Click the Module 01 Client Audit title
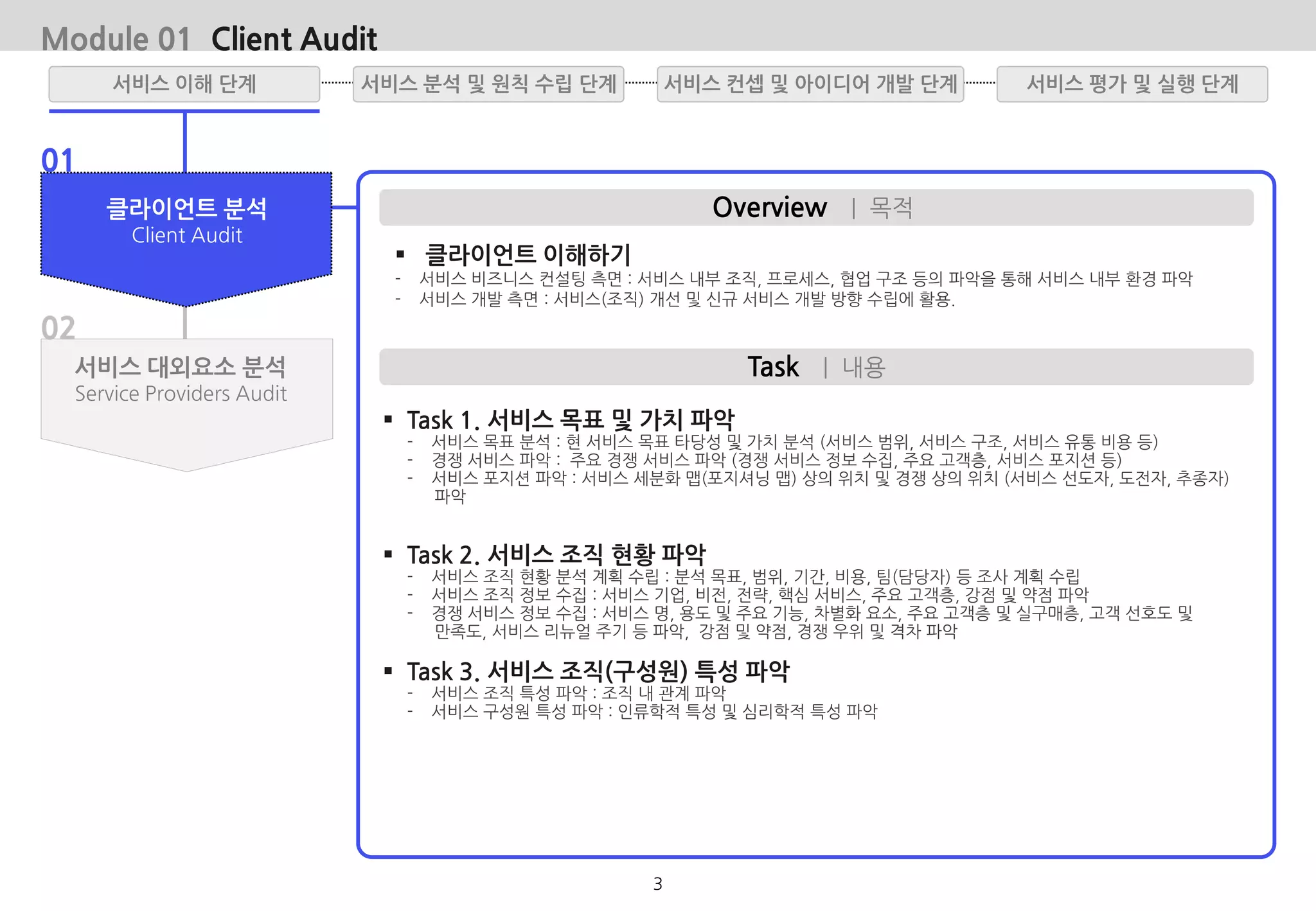This screenshot has height=911, width=1316. [x=209, y=39]
